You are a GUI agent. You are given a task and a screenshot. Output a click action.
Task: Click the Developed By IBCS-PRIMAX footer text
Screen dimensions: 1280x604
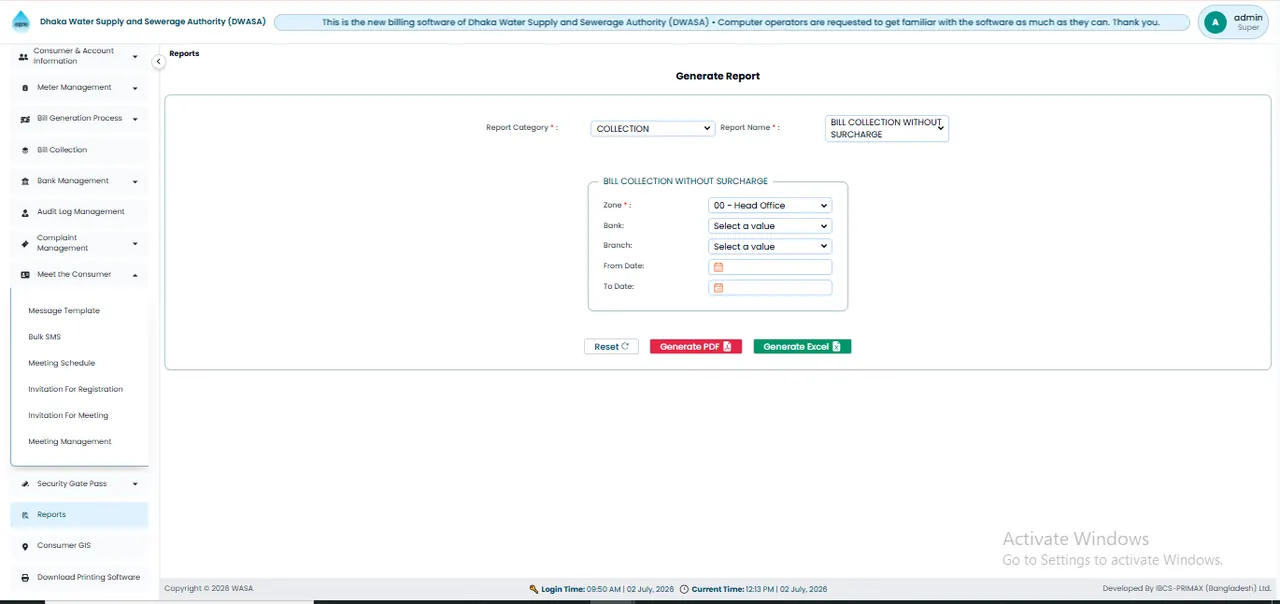coord(1187,589)
